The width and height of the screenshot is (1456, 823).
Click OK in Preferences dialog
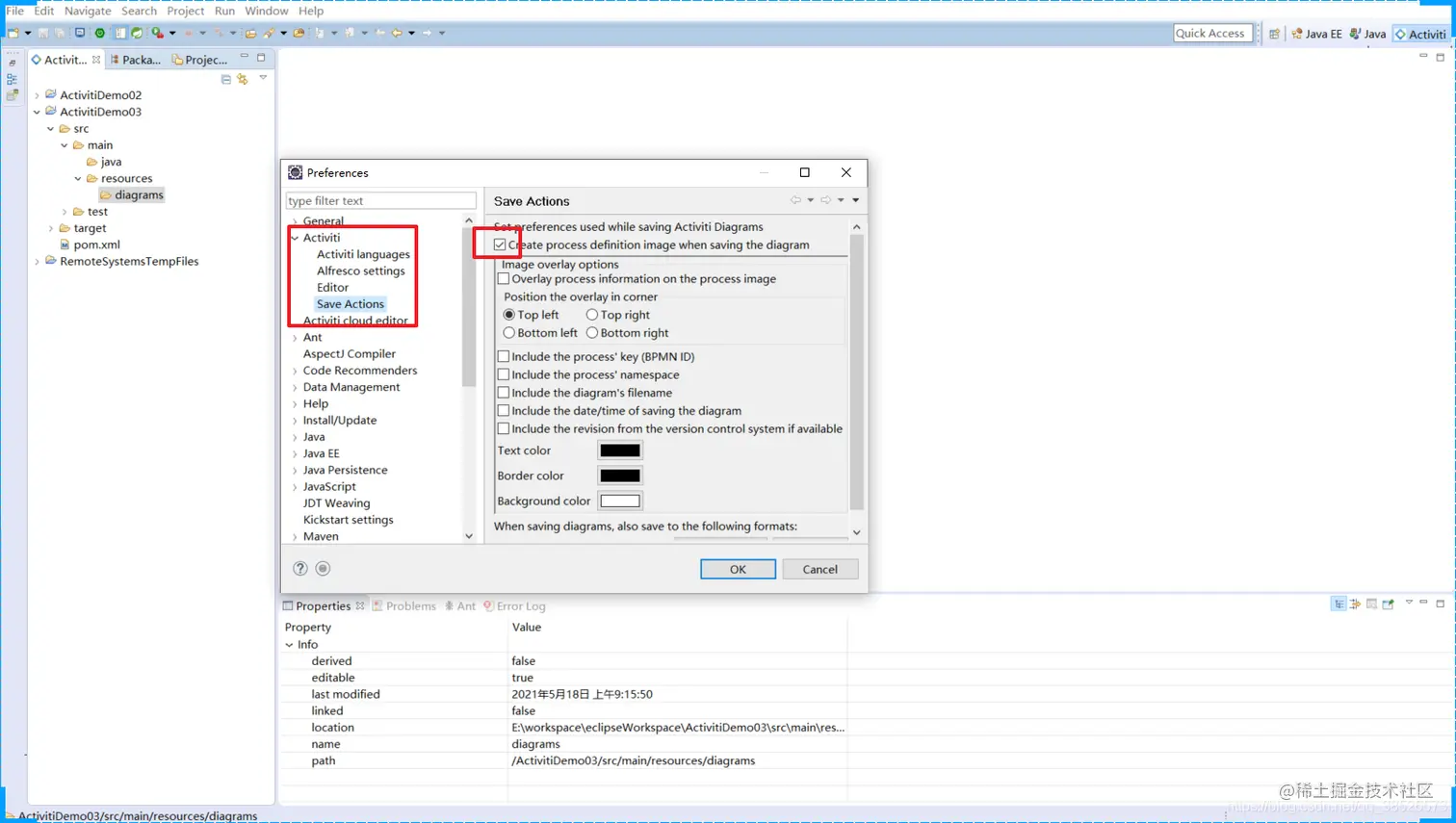[x=738, y=569]
